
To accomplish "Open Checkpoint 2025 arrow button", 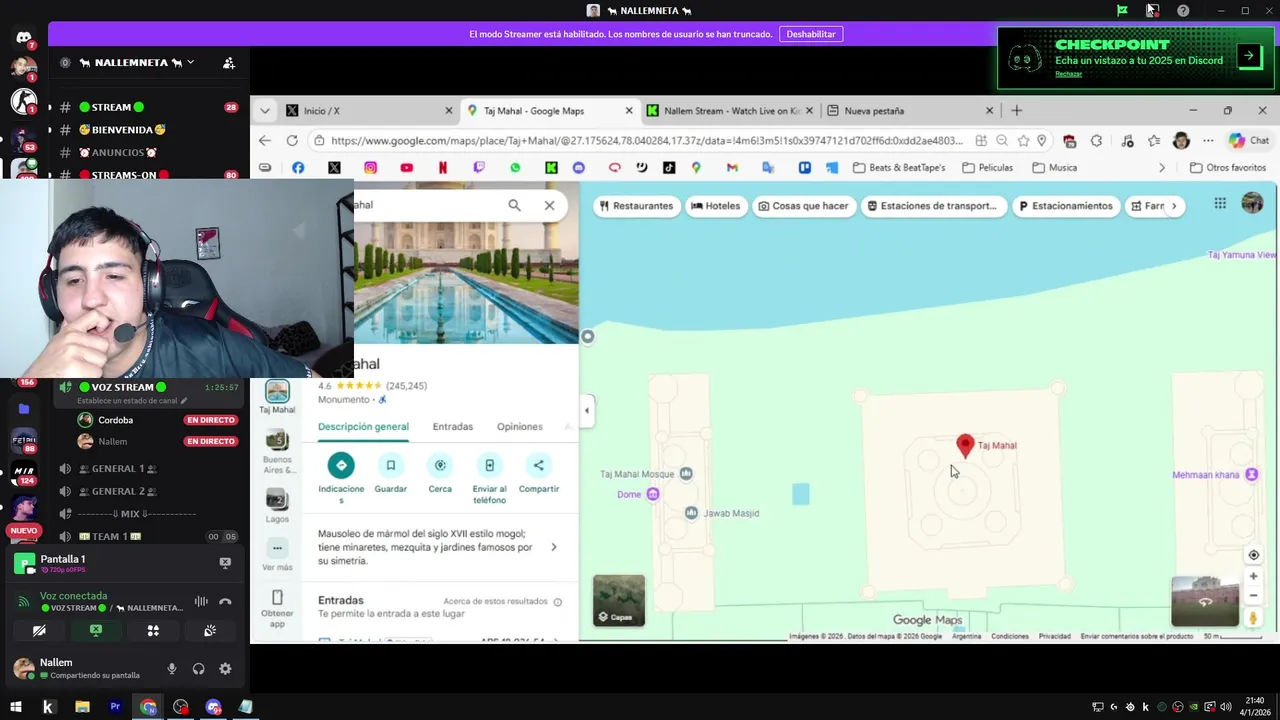I will click(1249, 56).
